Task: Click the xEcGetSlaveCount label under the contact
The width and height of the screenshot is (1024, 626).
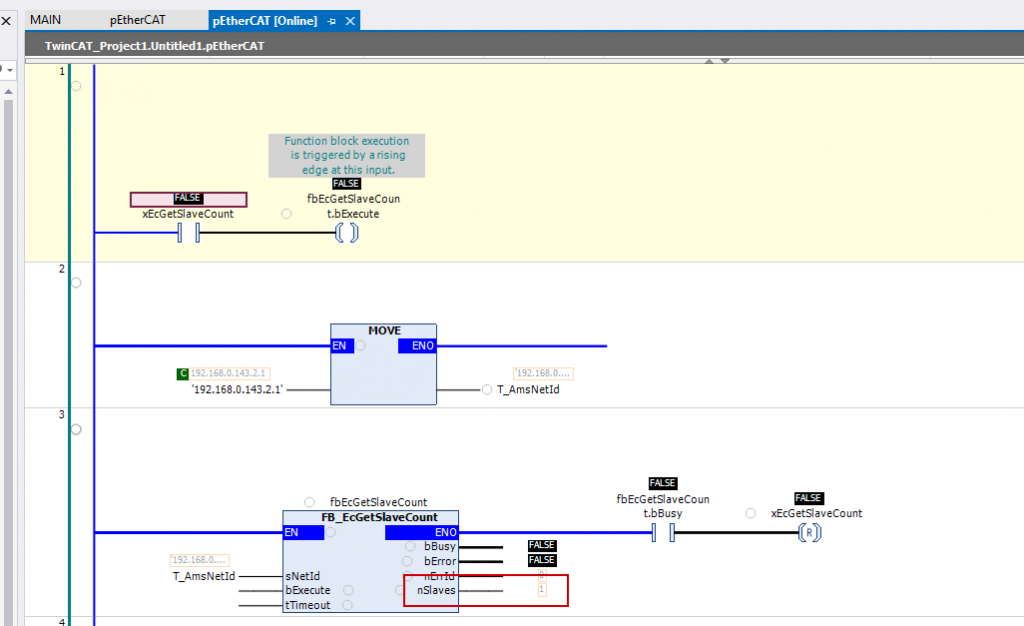Action: (x=188, y=213)
